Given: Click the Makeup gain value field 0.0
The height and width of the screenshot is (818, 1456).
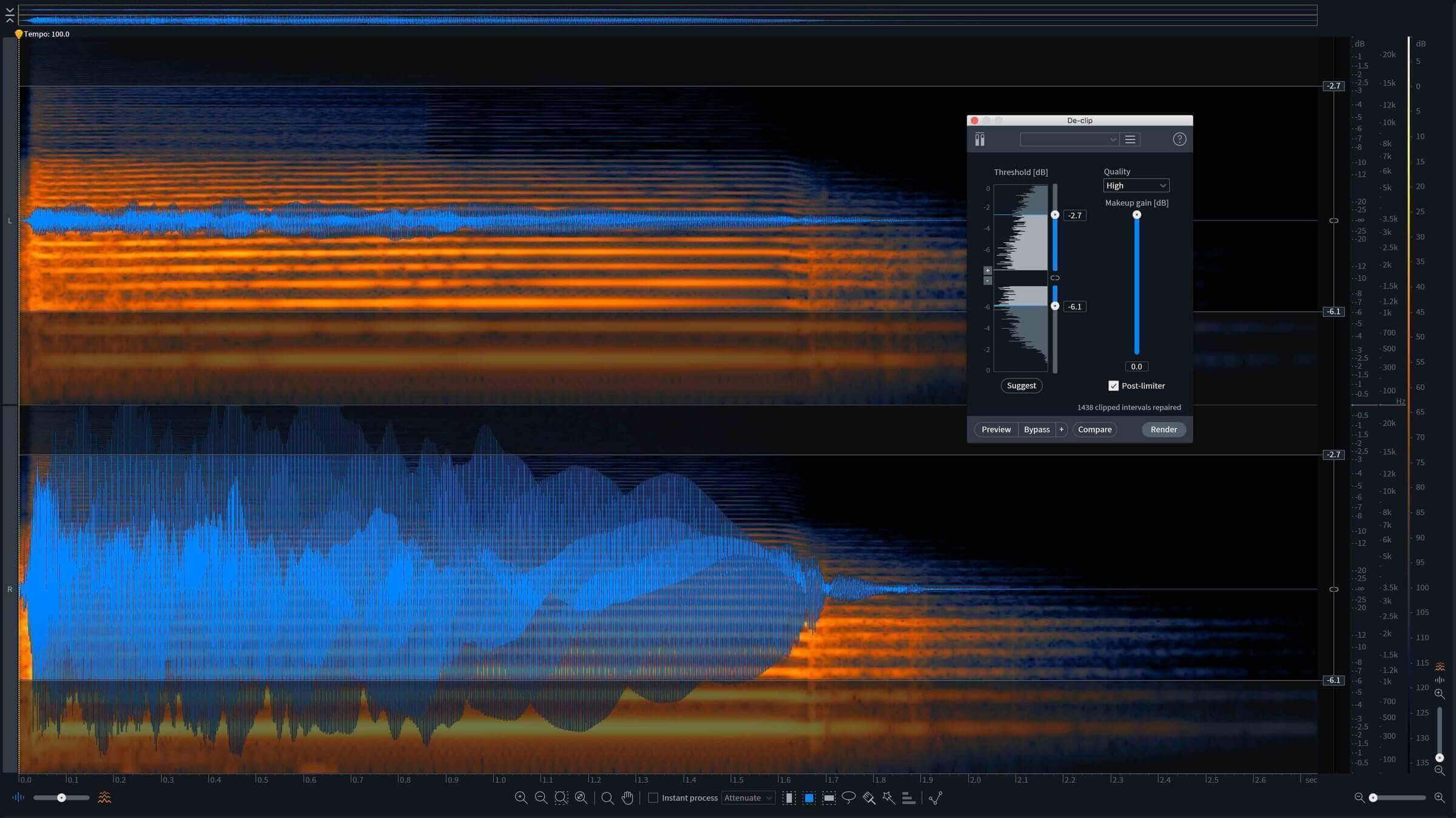Looking at the screenshot, I should click(1136, 367).
